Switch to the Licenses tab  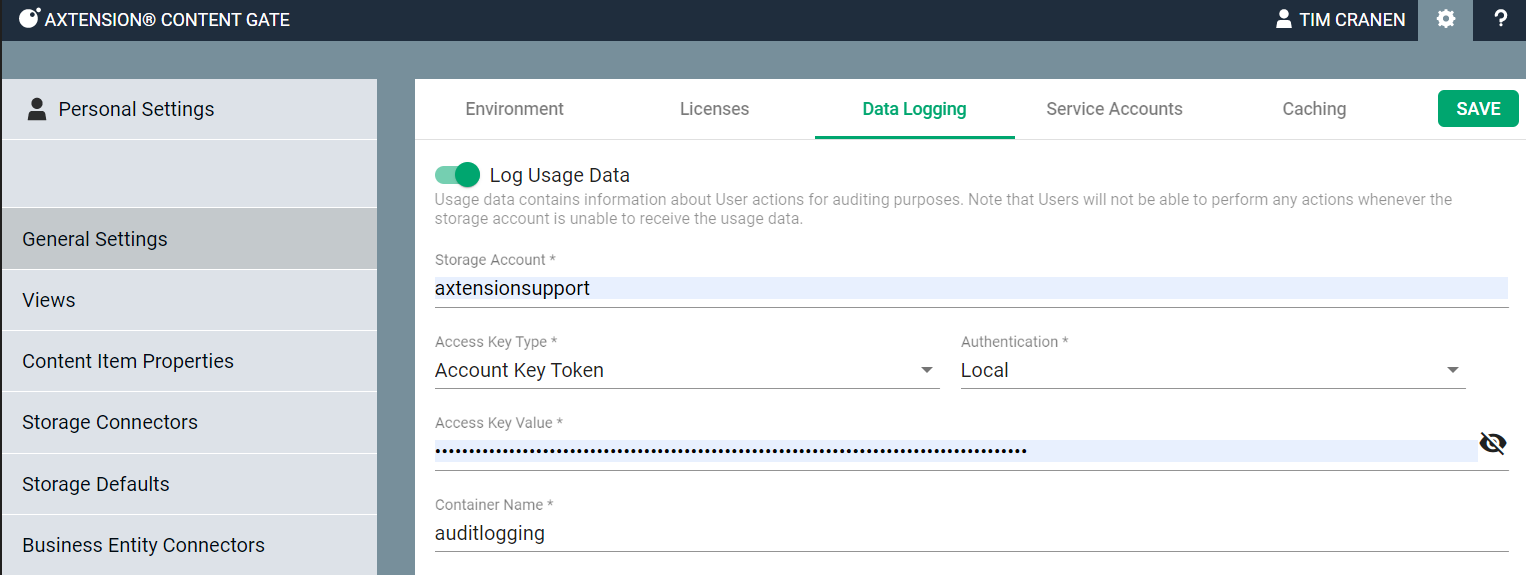(x=714, y=109)
